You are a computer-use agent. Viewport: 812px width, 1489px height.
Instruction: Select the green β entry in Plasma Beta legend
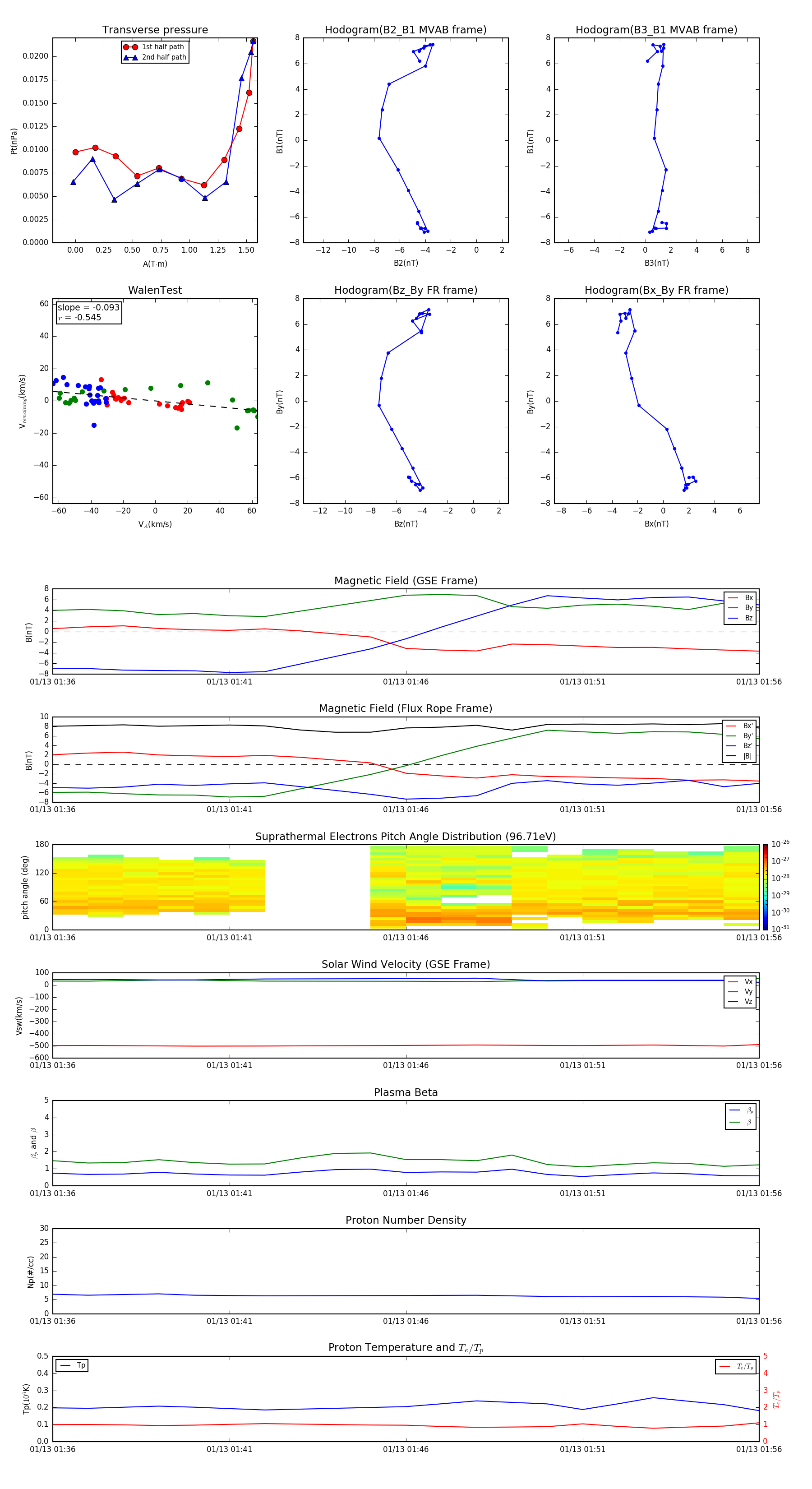pos(741,1122)
